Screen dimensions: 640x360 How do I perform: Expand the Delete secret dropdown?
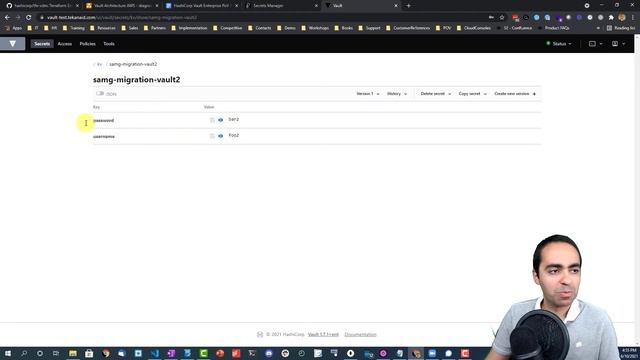pos(436,94)
